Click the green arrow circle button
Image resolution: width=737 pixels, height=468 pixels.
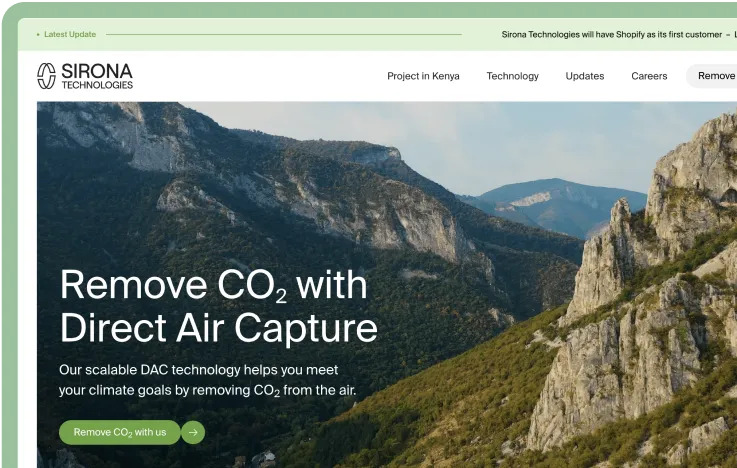pos(193,432)
